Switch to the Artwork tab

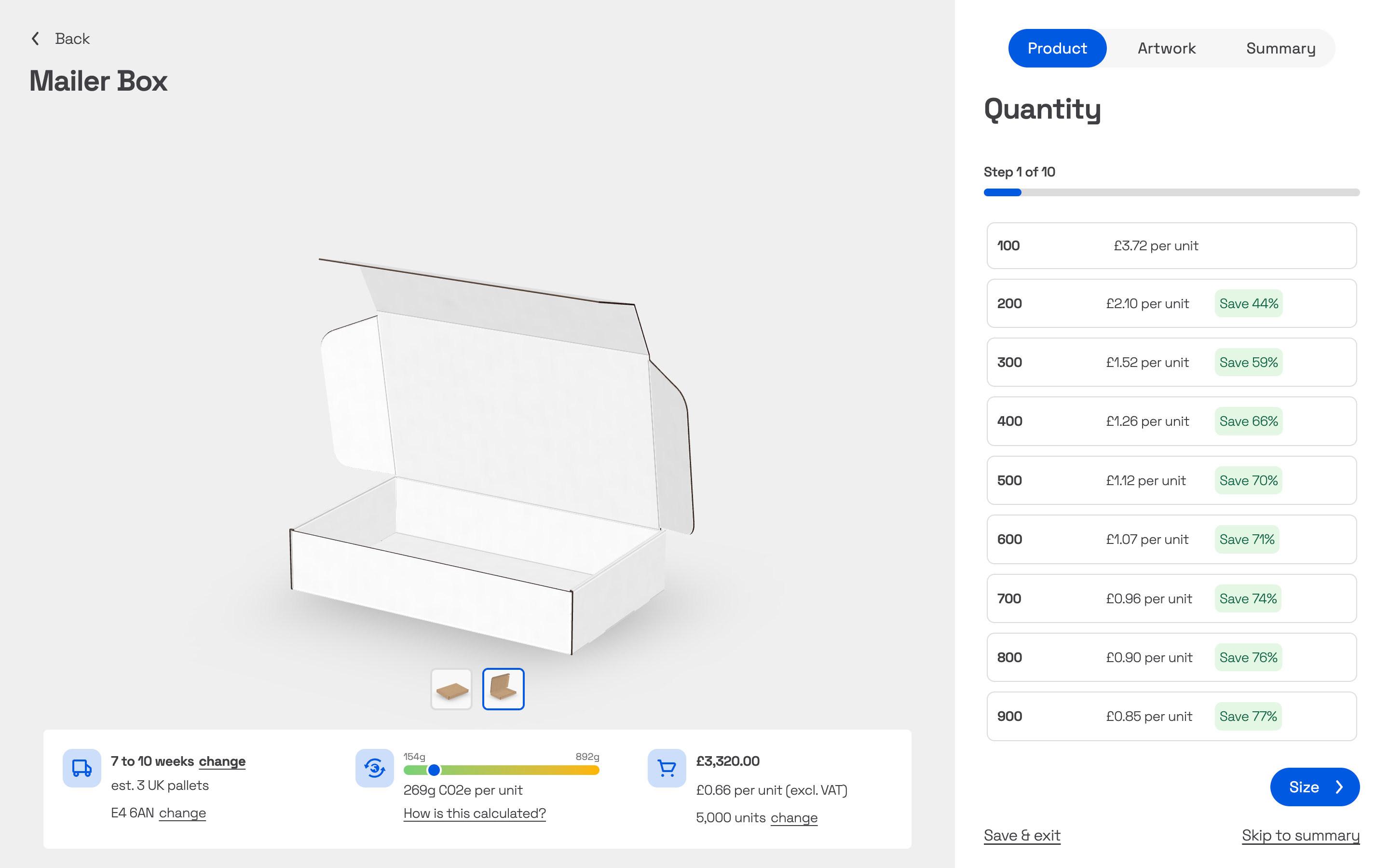pyautogui.click(x=1166, y=48)
